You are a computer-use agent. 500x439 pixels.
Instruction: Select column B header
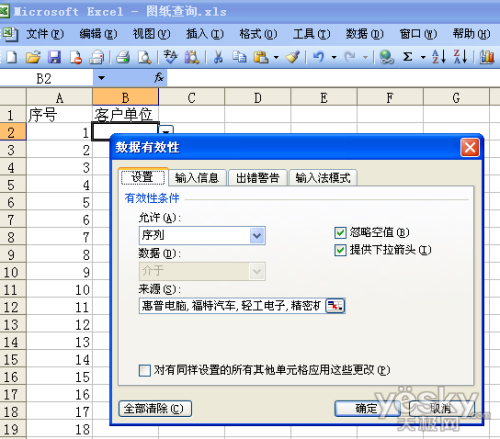pyautogui.click(x=125, y=98)
